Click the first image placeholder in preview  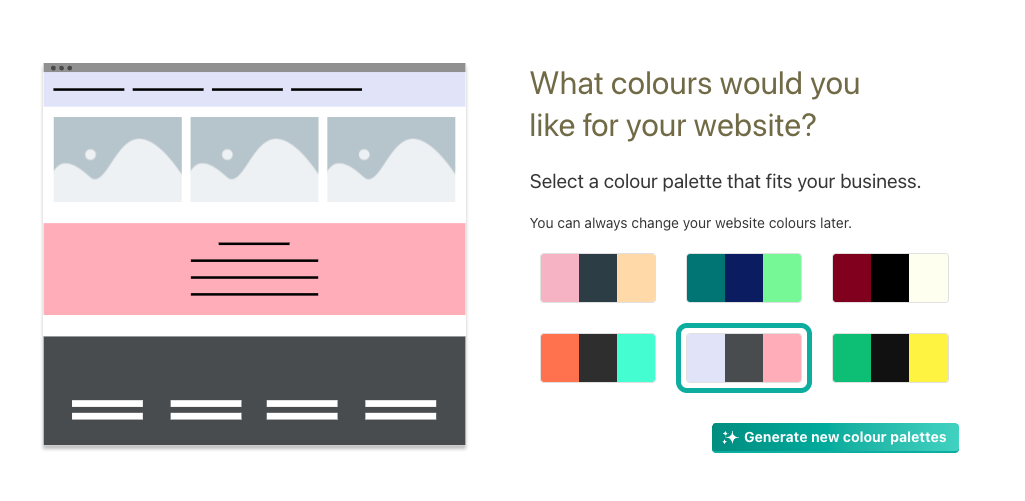(118, 160)
